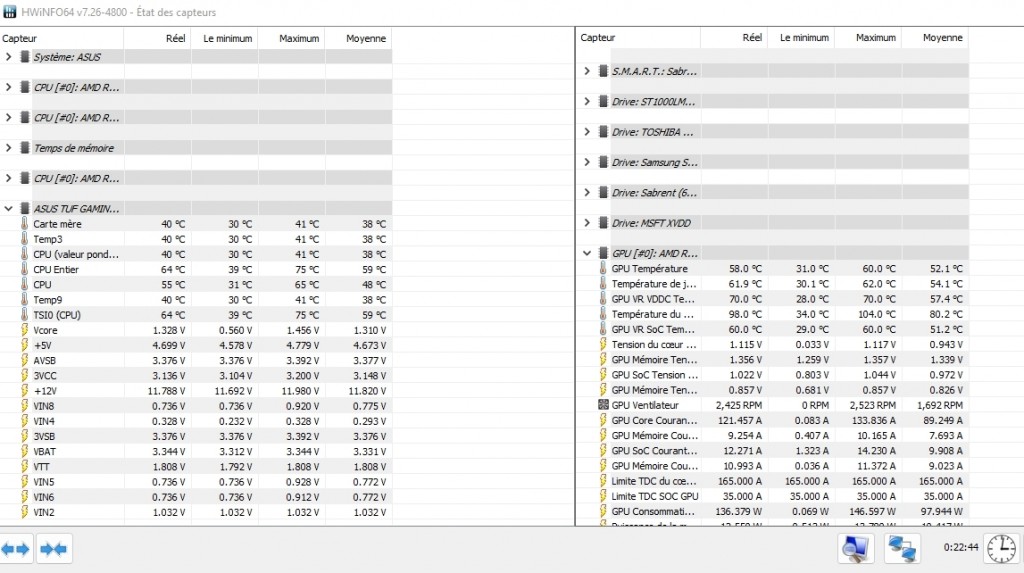Click the GPU SoC Tension bolt icon

pyautogui.click(x=603, y=375)
